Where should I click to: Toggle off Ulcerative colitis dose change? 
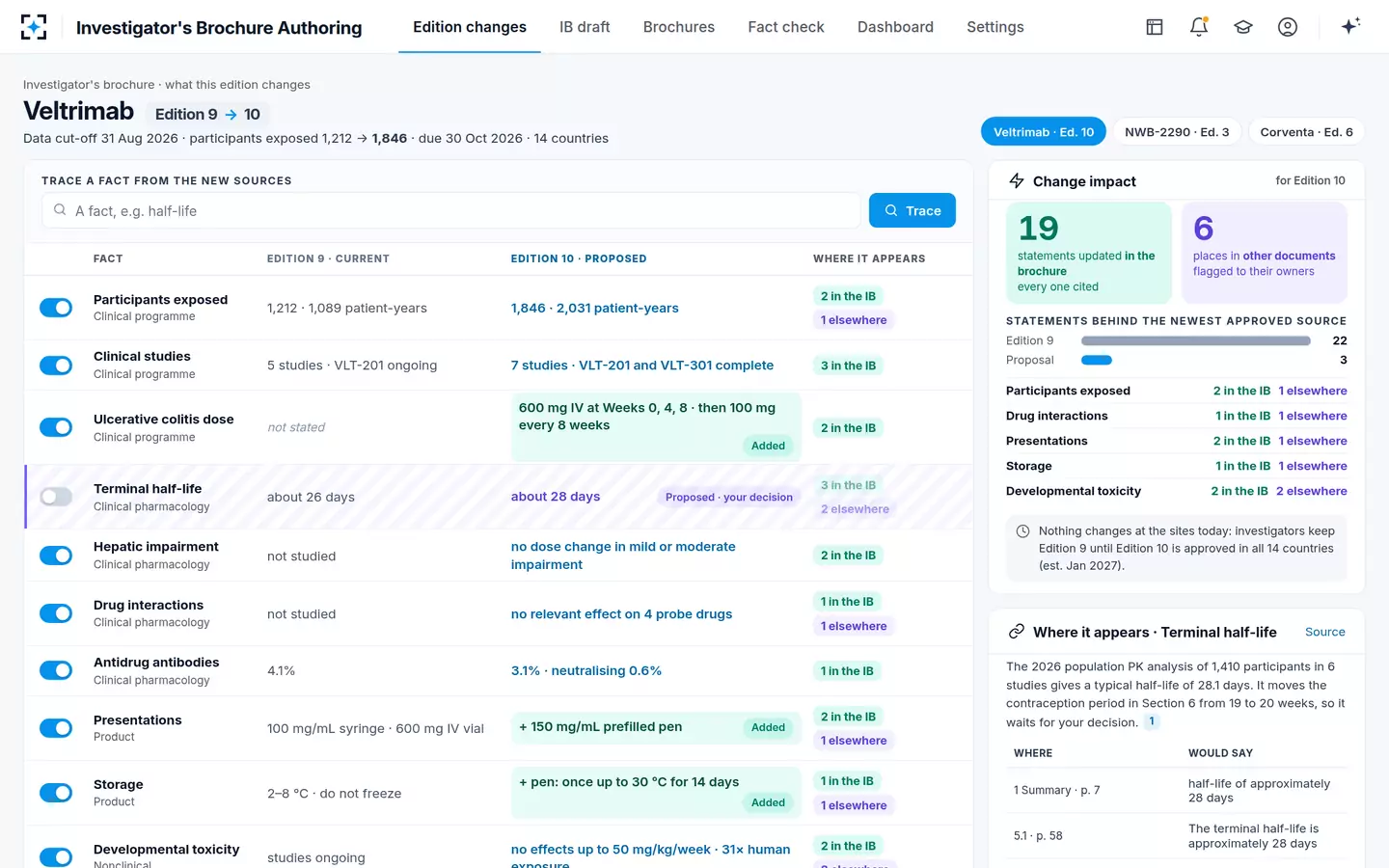[56, 427]
